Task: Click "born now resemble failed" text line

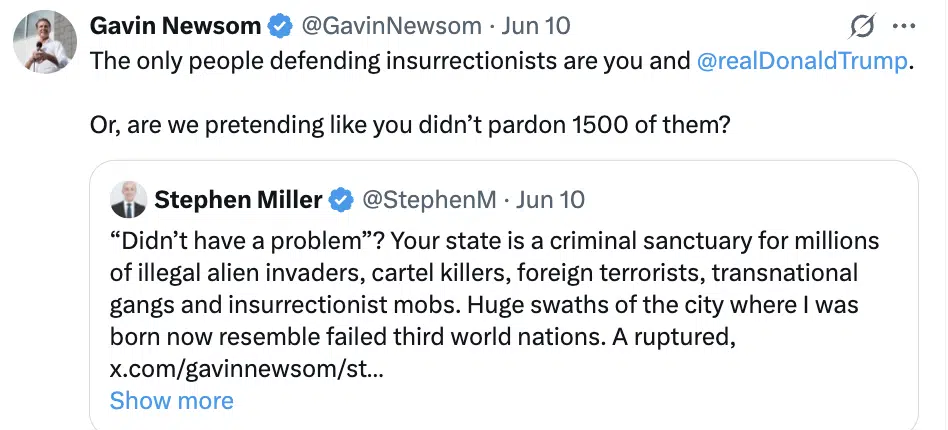Action: [422, 337]
